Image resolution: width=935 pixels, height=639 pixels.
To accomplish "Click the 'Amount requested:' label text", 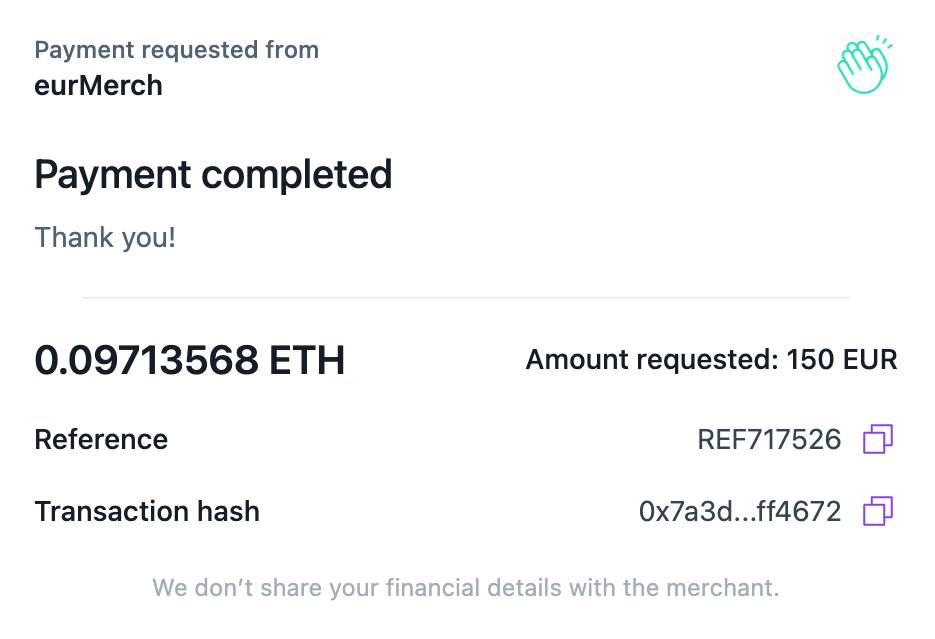I will tap(652, 359).
